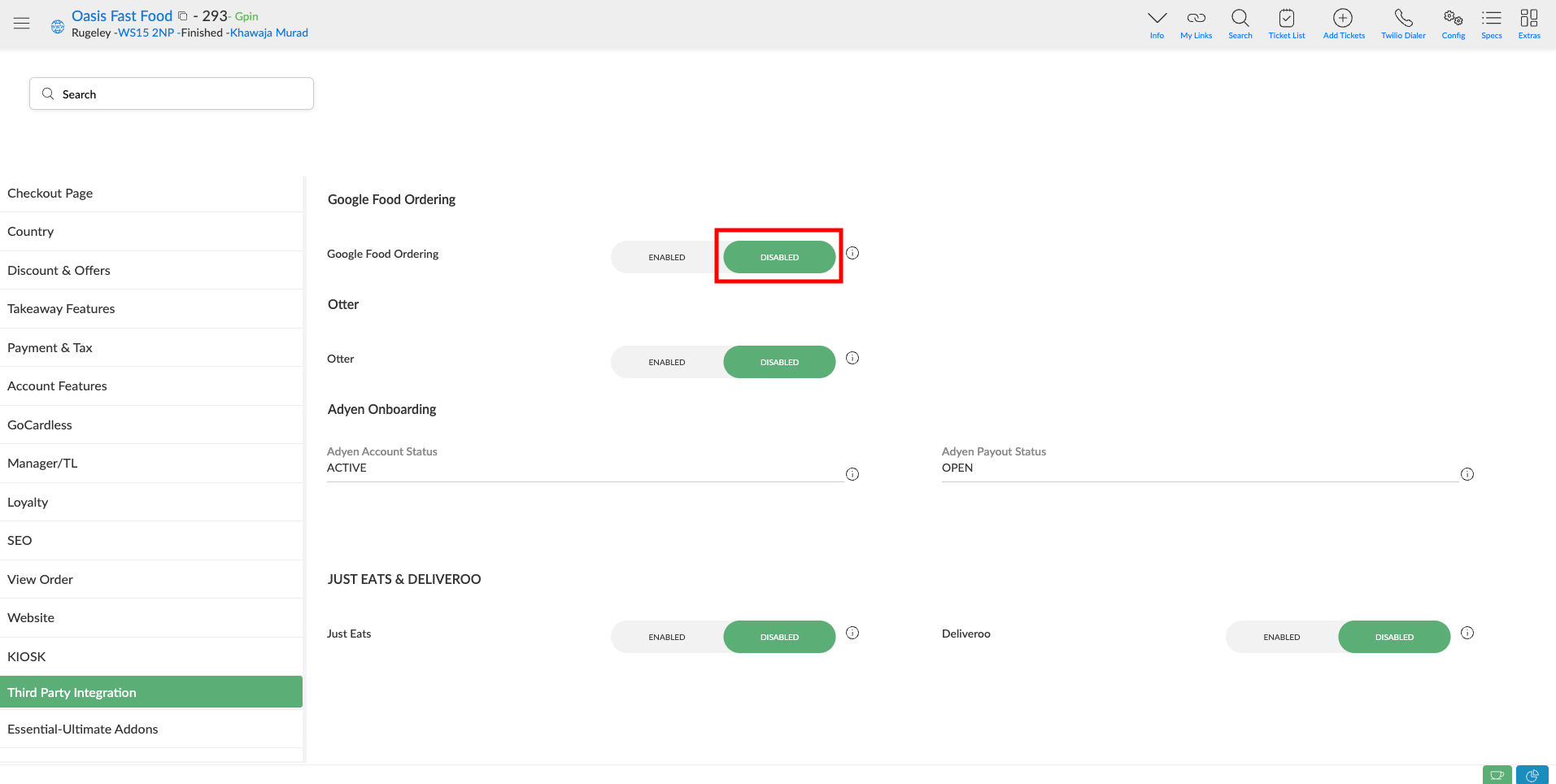This screenshot has height=784, width=1556.
Task: Focus the settings Search field
Action: tap(172, 94)
